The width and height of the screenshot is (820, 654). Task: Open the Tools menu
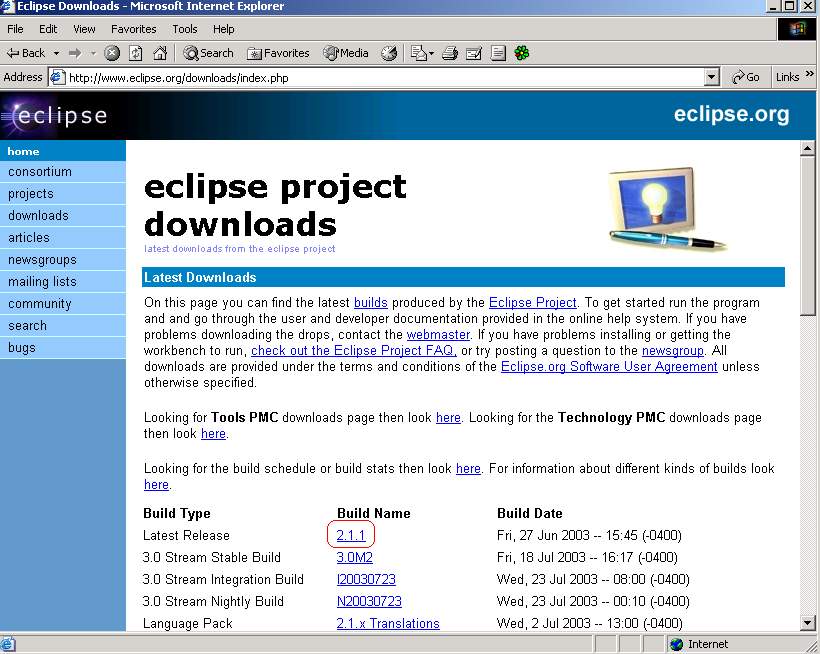[185, 29]
